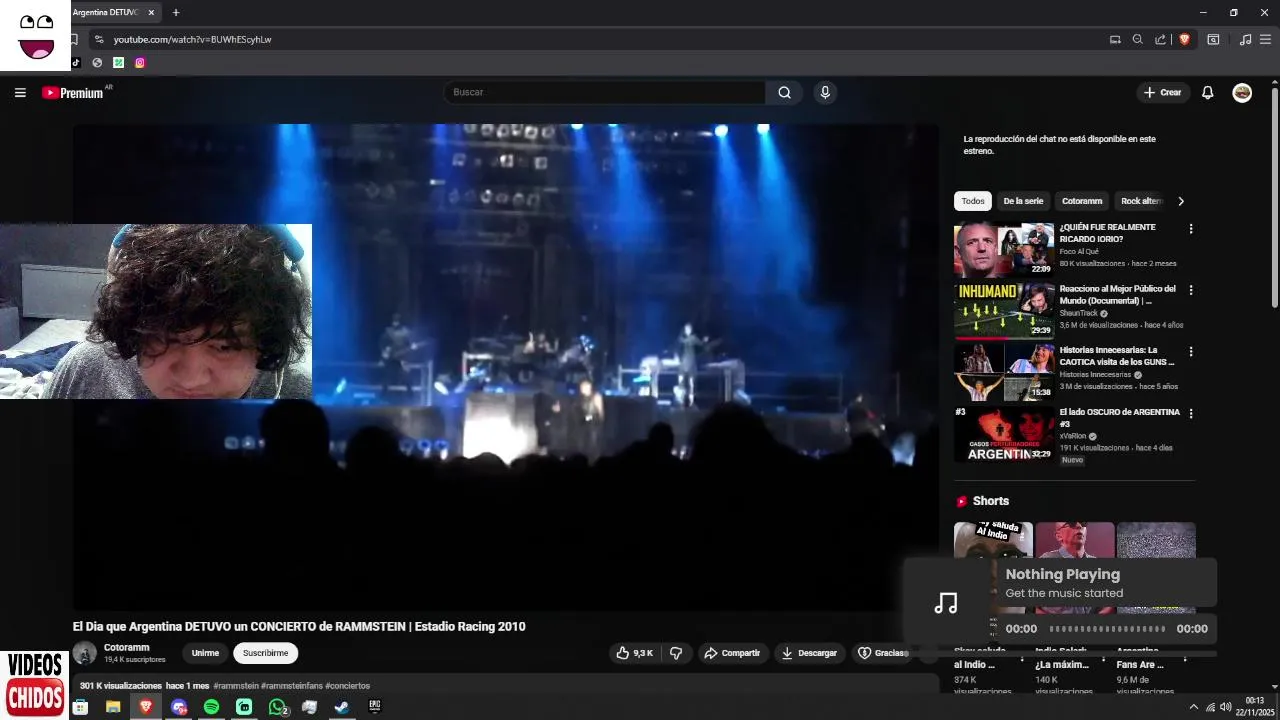The width and height of the screenshot is (1280, 720).
Task: Show more filter chips with the arrow
Action: pos(1181,201)
